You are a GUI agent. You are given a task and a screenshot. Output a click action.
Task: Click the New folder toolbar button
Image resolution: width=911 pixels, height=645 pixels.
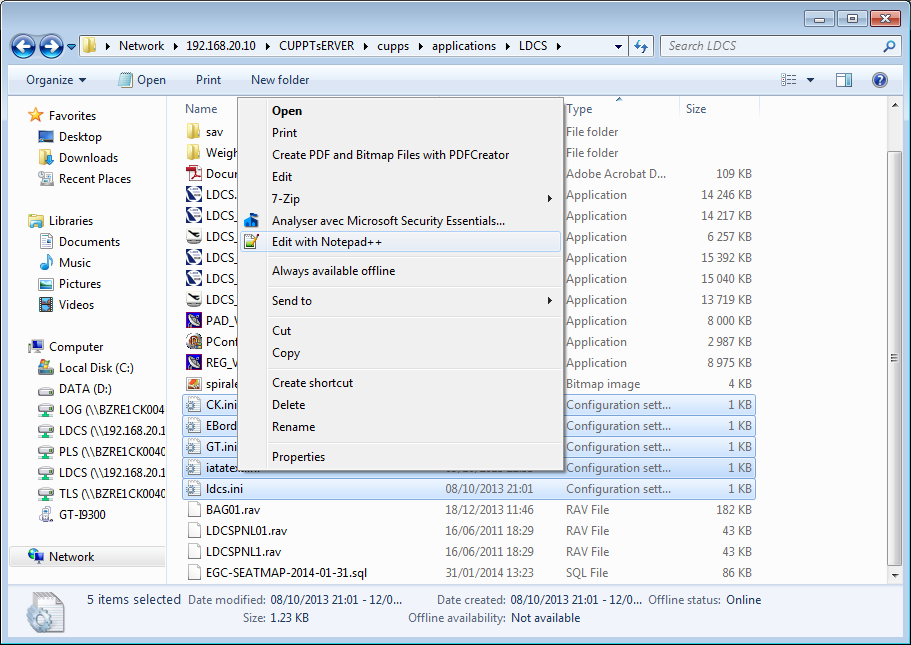click(280, 80)
